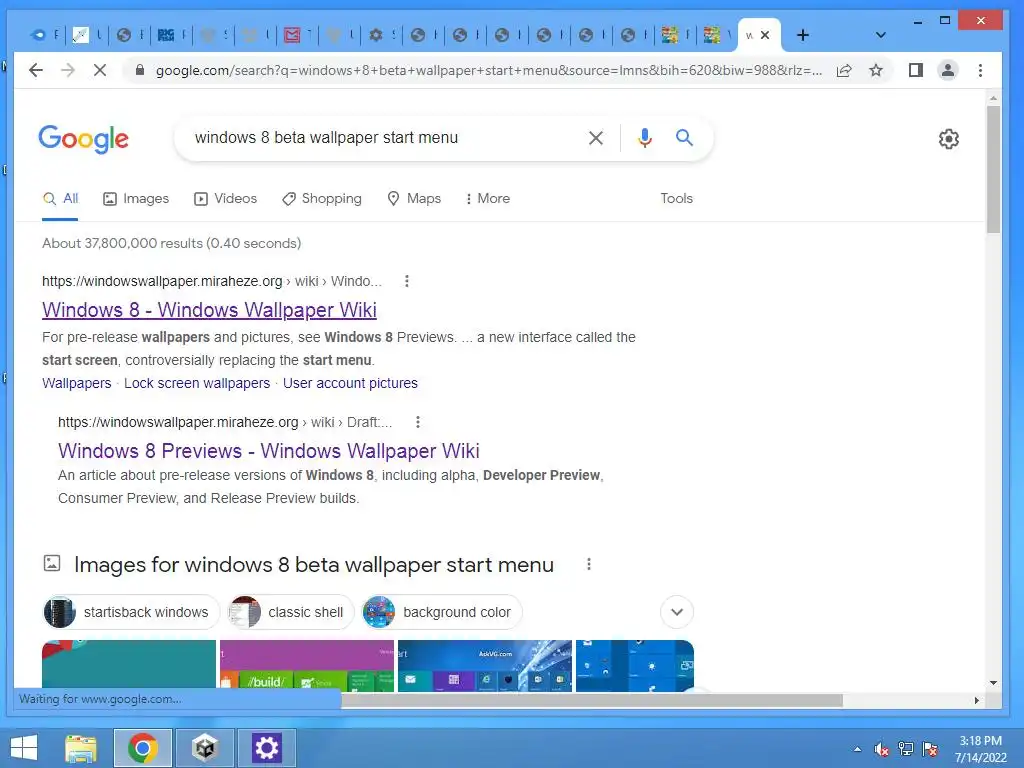
Task: Expand the tab search dropdown
Action: [x=880, y=35]
